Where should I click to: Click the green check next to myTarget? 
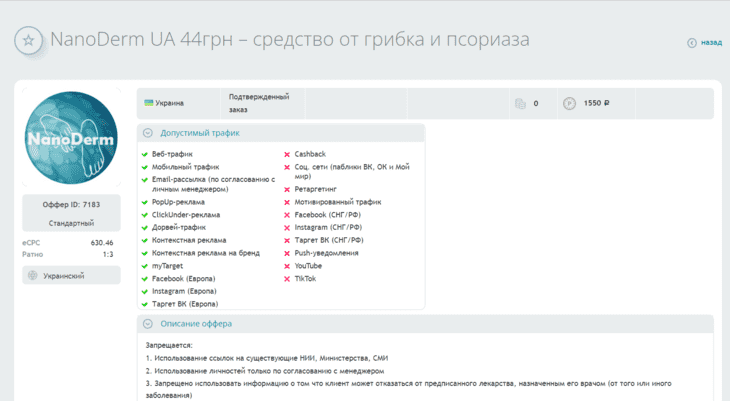(145, 266)
